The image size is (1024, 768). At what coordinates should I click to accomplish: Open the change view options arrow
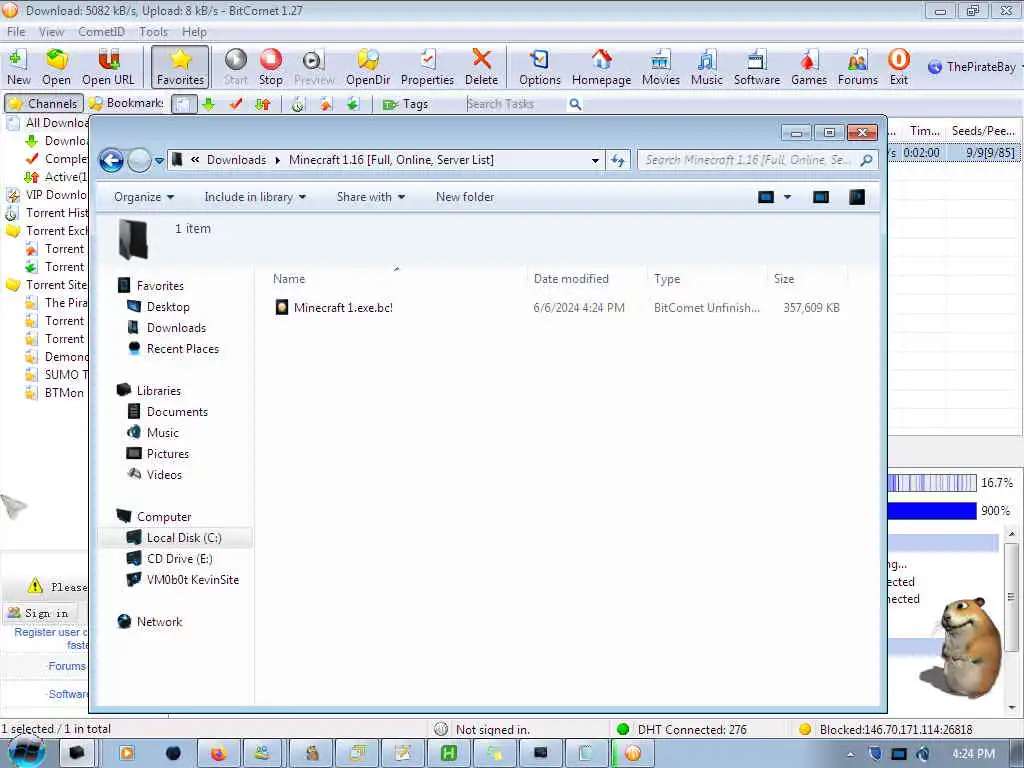pyautogui.click(x=788, y=197)
